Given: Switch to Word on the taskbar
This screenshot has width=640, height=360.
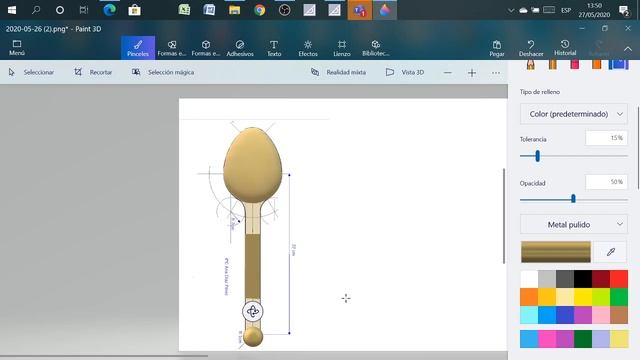Looking at the screenshot, I should 209,10.
